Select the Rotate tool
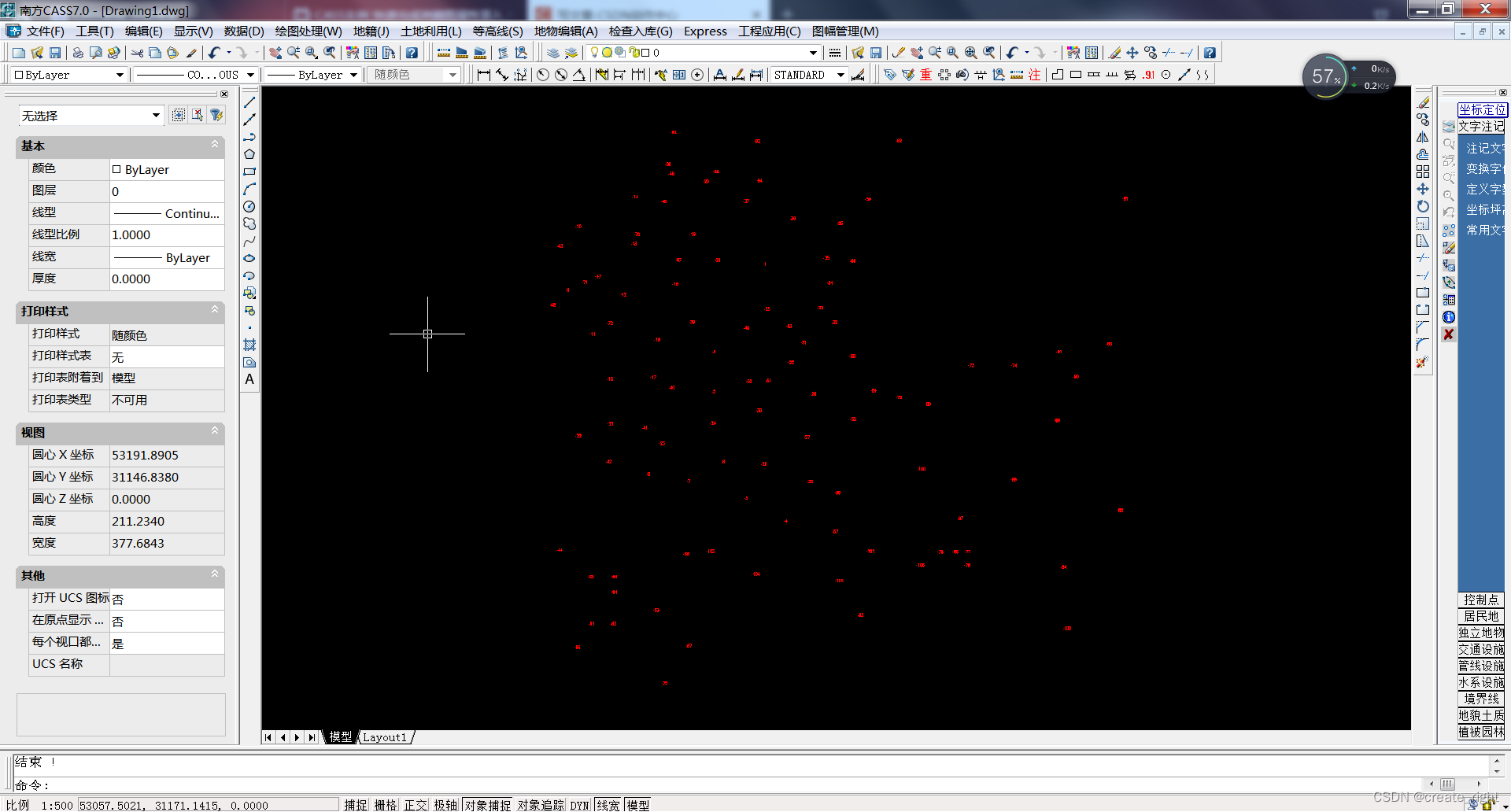Screen dimensions: 1511x812 pyautogui.click(x=1423, y=206)
